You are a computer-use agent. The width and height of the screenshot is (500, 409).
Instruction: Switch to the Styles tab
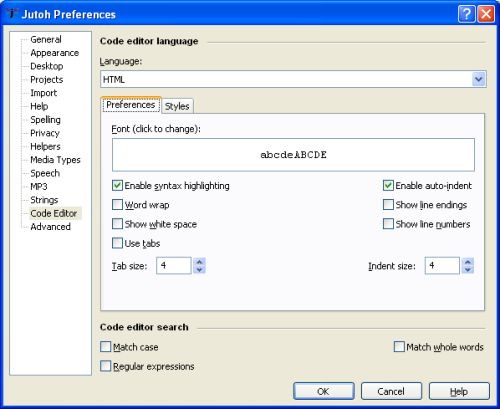[177, 106]
